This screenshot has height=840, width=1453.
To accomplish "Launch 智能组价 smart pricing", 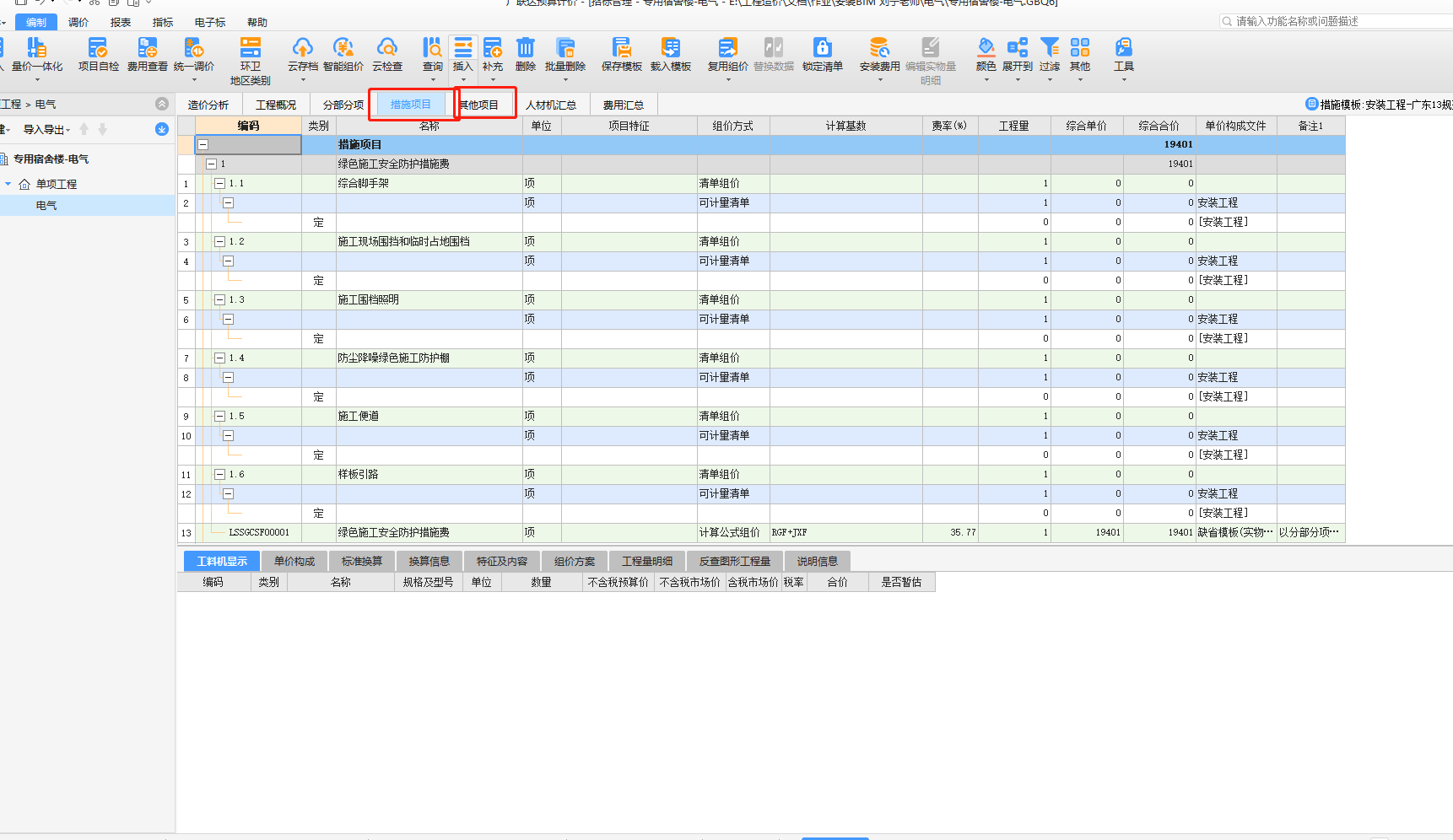I will pyautogui.click(x=343, y=55).
